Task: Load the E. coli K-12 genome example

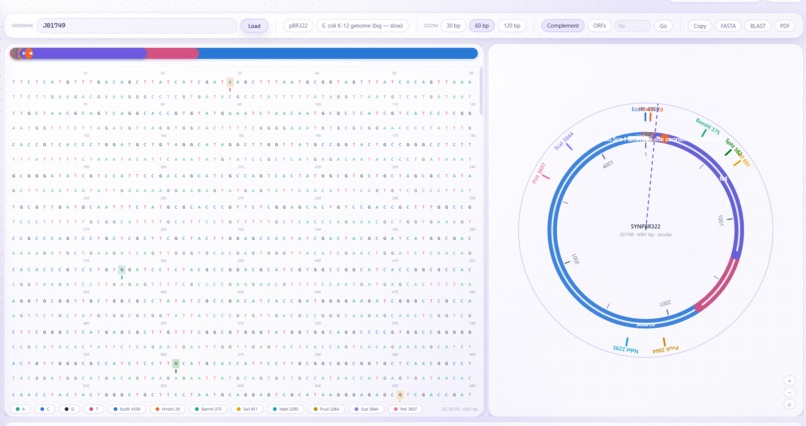Action: click(x=362, y=26)
